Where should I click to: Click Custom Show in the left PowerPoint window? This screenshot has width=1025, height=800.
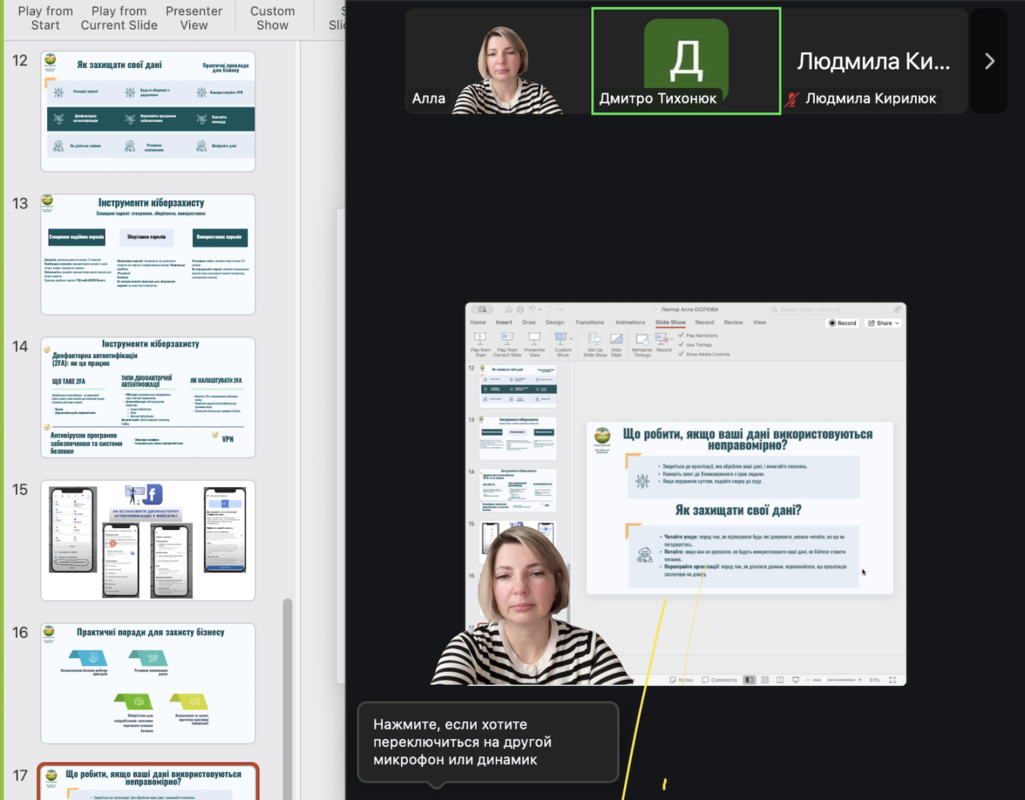click(273, 18)
